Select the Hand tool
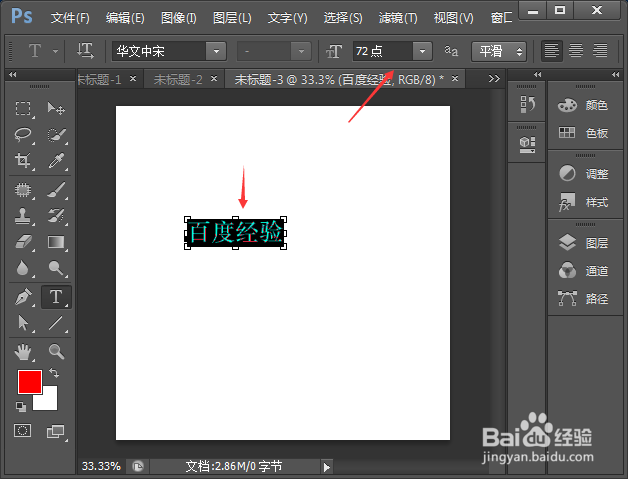Screen dimensions: 628x479 [x=23, y=352]
